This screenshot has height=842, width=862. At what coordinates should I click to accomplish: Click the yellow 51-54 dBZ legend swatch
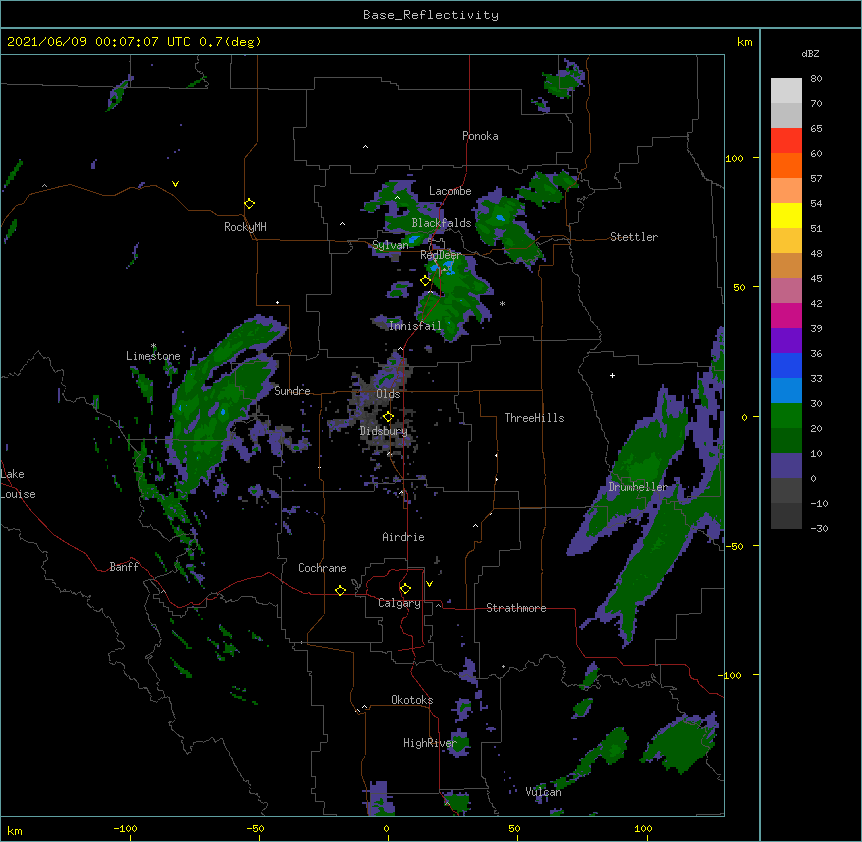786,216
